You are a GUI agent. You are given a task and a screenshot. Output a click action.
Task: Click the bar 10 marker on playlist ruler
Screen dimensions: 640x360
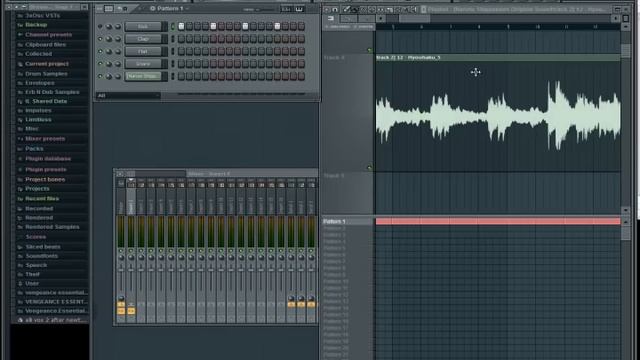pos(537,27)
